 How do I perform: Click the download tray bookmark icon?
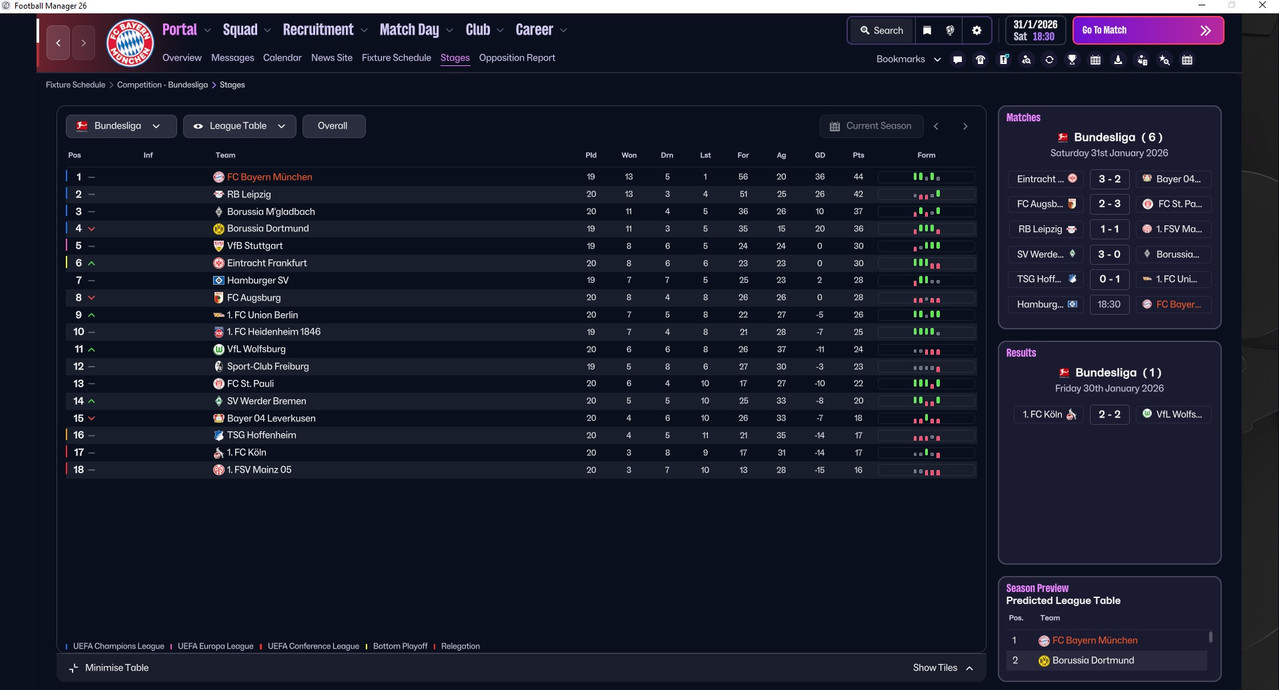pyautogui.click(x=1118, y=60)
